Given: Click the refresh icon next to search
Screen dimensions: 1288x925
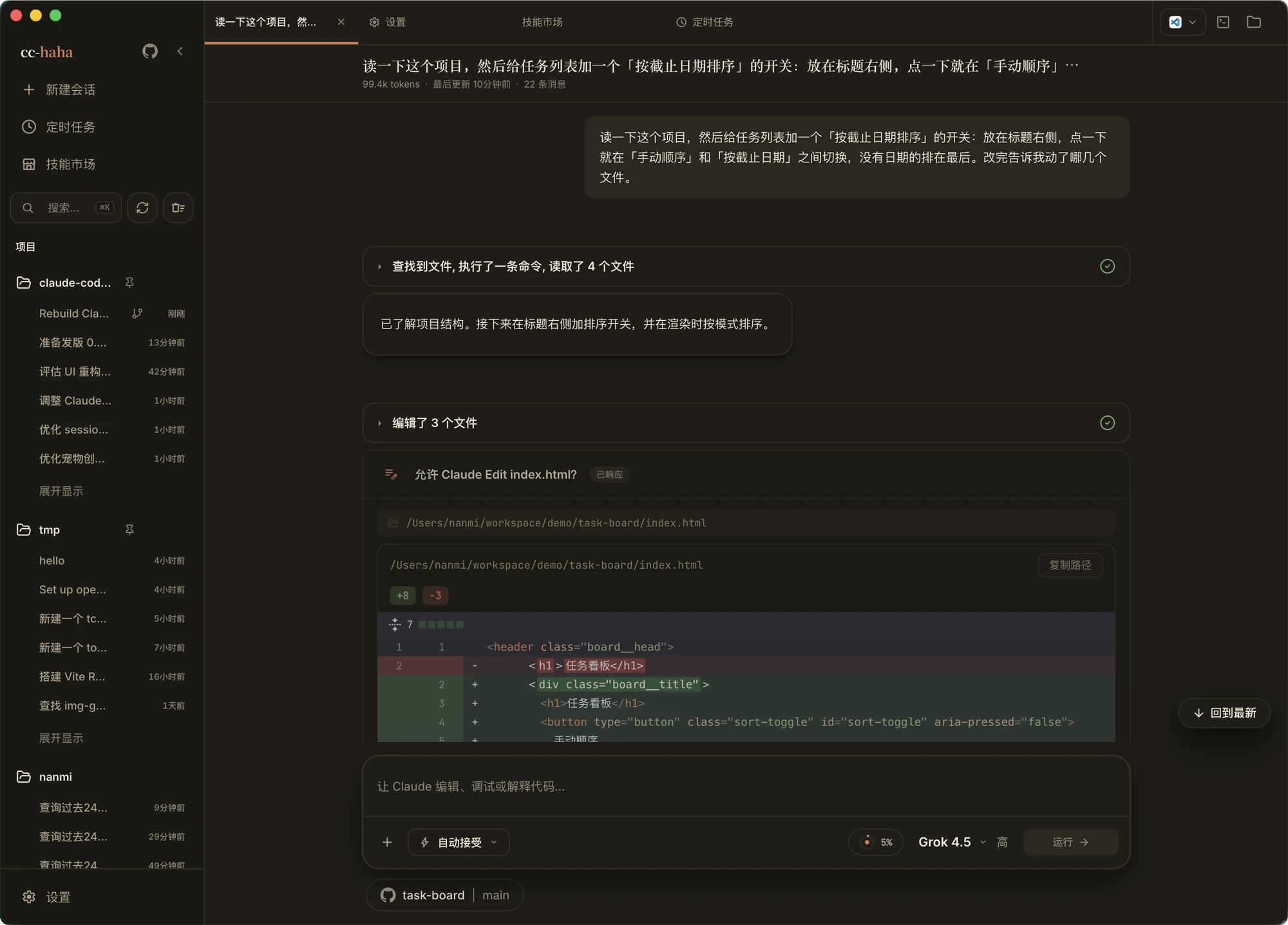Looking at the screenshot, I should click(x=142, y=207).
